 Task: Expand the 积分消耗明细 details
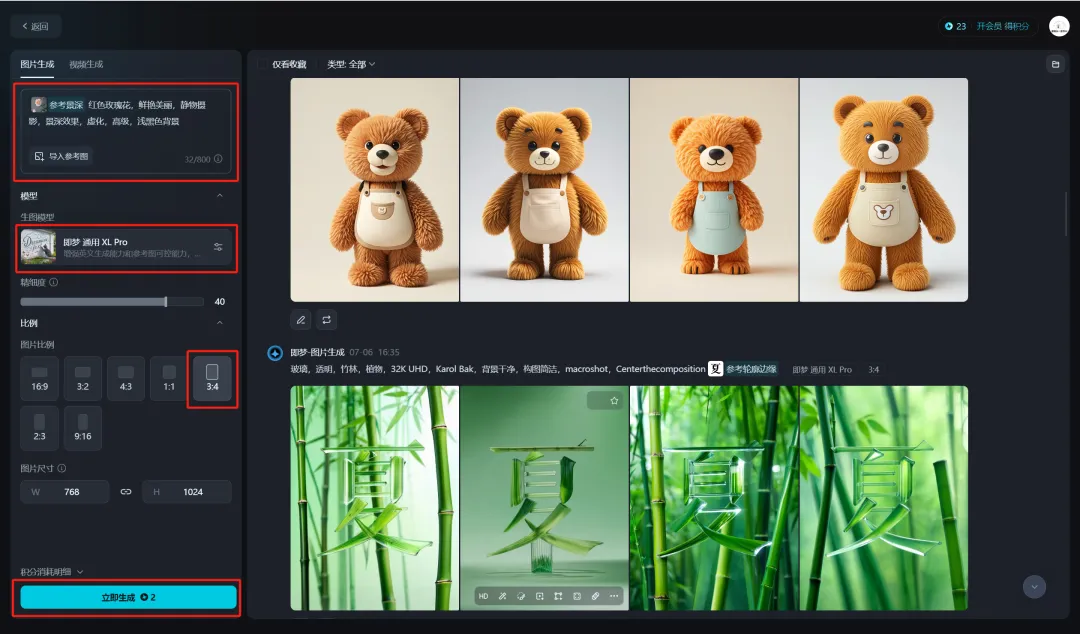click(52, 571)
